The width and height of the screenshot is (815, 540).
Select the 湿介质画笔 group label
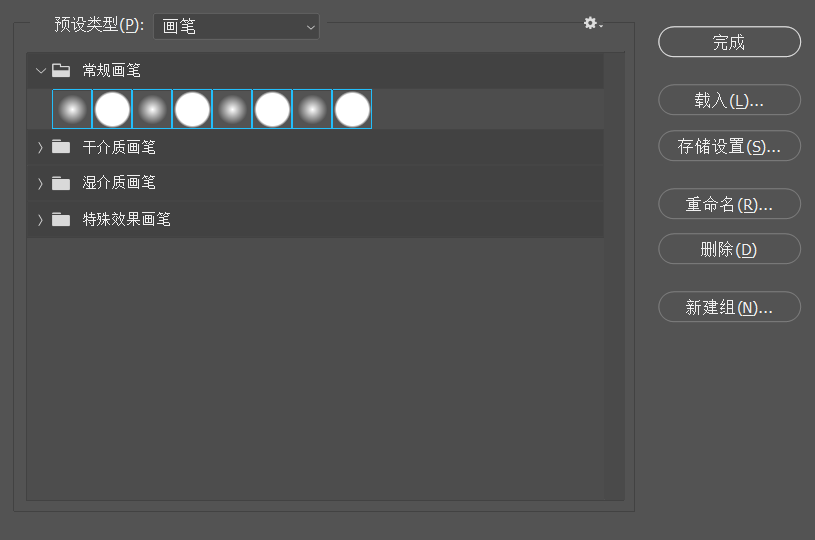click(119, 183)
